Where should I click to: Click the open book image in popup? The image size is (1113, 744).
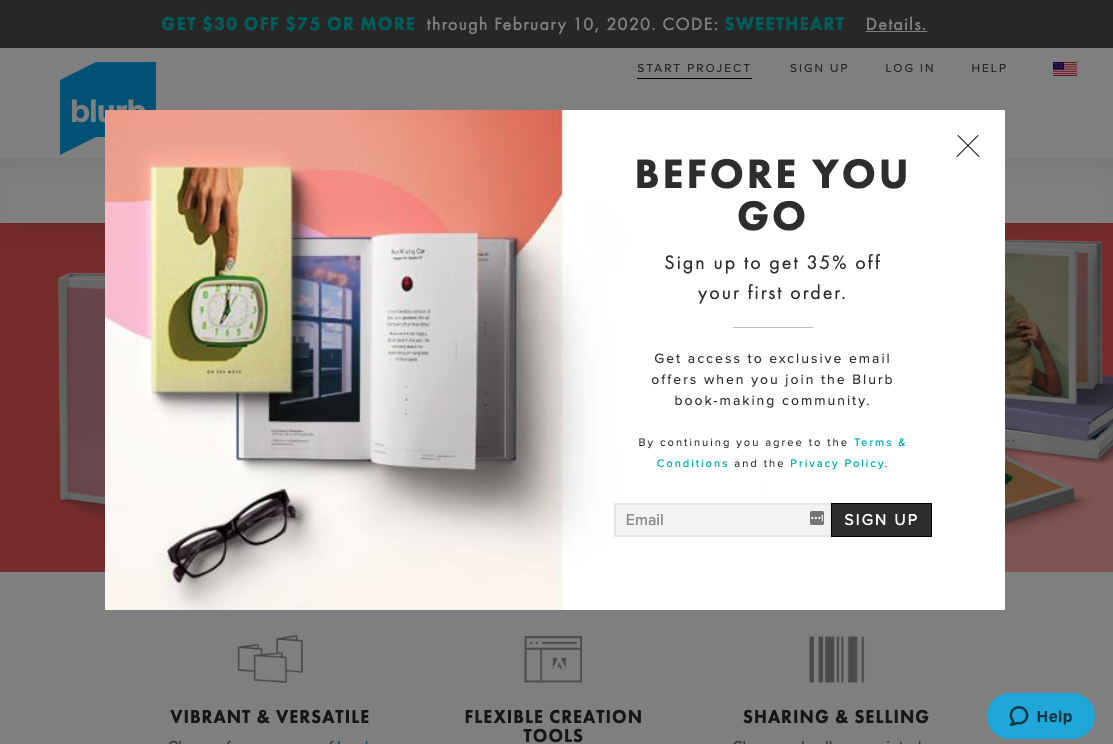pyautogui.click(x=376, y=351)
